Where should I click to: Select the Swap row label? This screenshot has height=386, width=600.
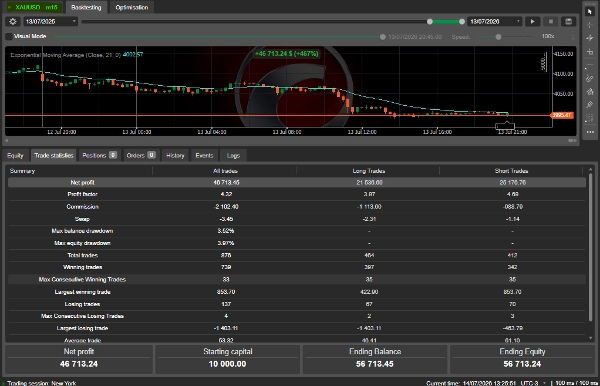click(x=82, y=219)
